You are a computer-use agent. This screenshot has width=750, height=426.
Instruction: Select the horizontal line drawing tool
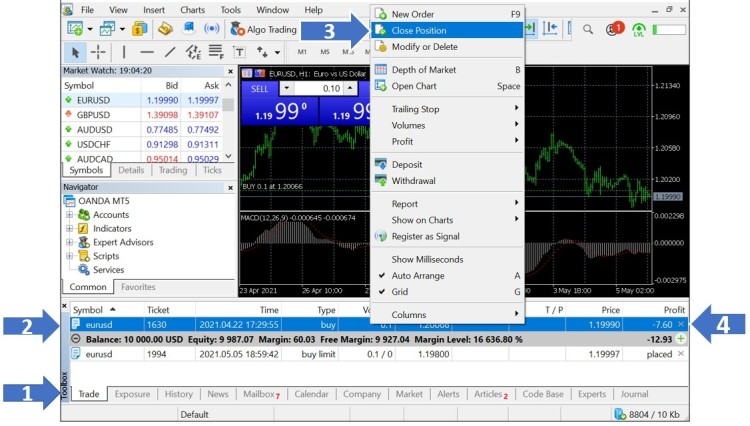click(x=147, y=51)
